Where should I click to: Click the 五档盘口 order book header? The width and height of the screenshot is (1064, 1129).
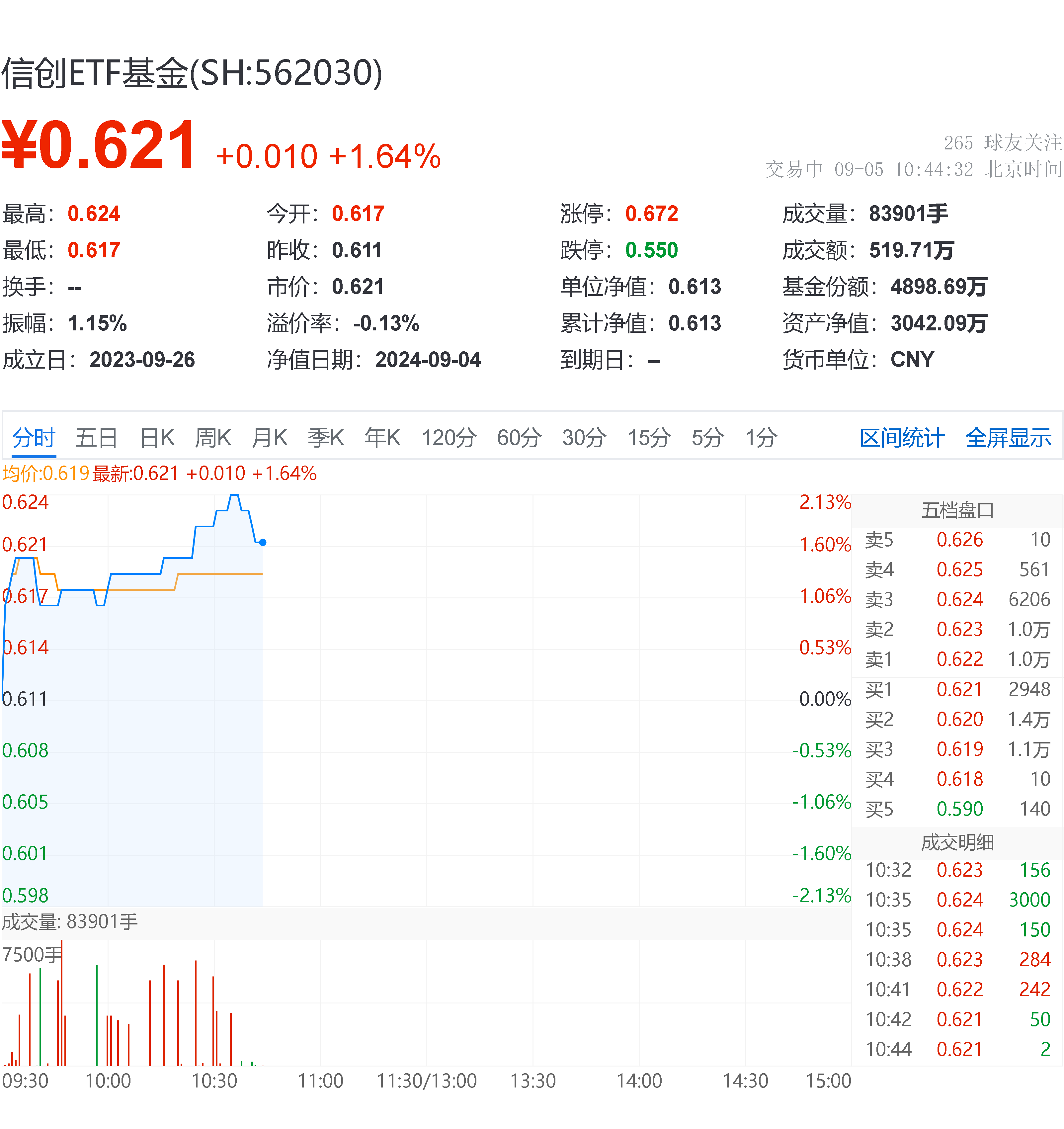click(x=958, y=511)
